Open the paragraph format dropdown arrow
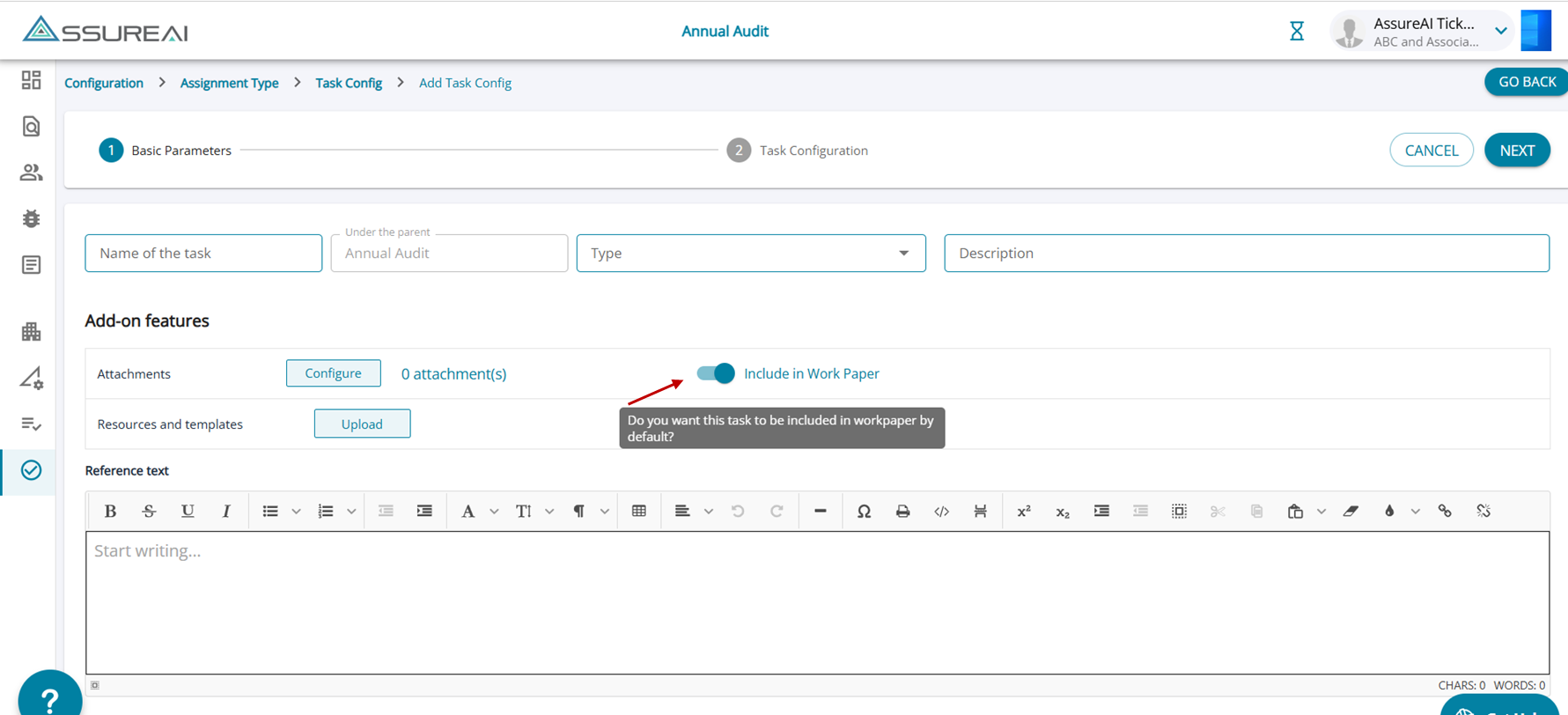1568x715 pixels. coord(605,512)
